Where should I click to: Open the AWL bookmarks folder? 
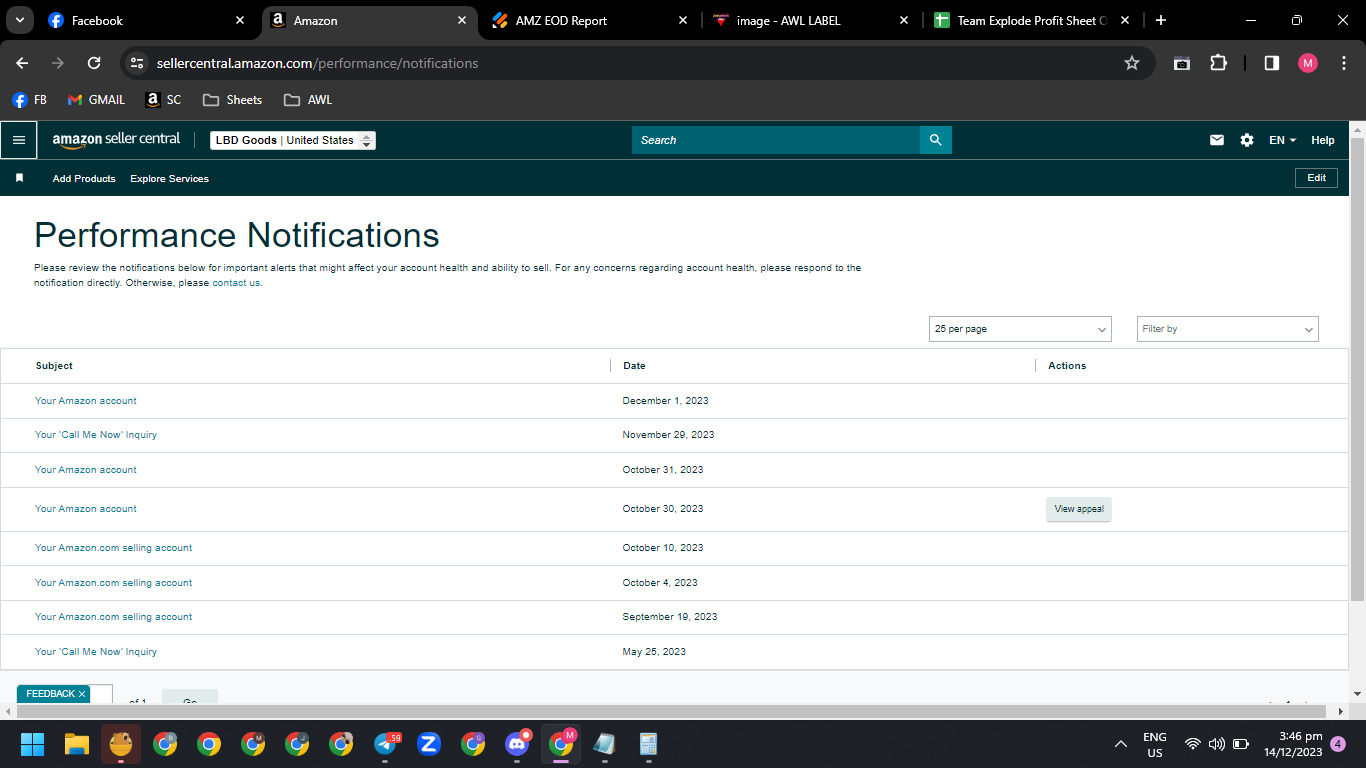308,100
